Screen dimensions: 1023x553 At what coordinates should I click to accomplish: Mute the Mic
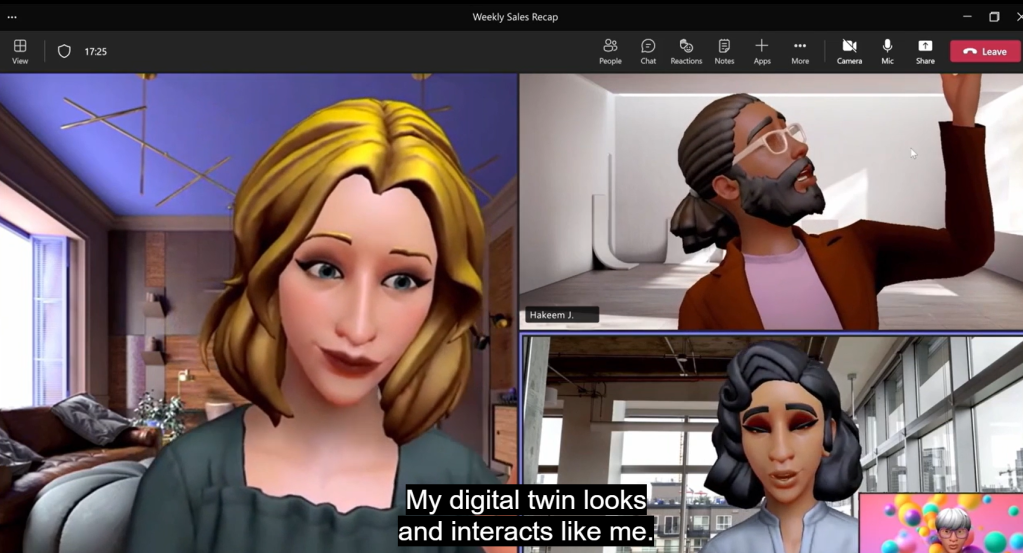[x=887, y=51]
